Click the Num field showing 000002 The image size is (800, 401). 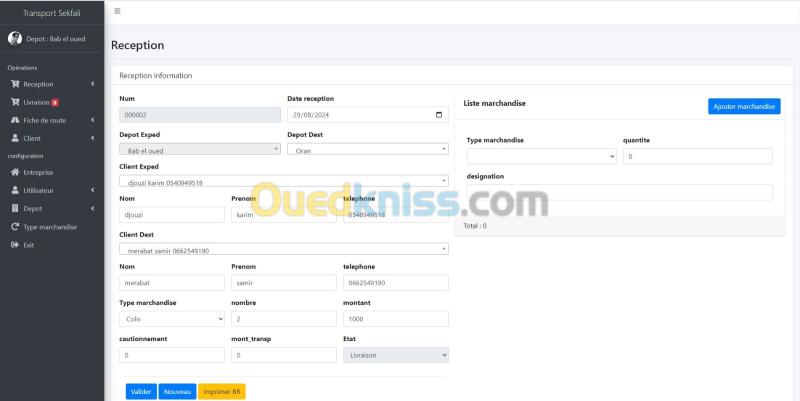click(200, 115)
